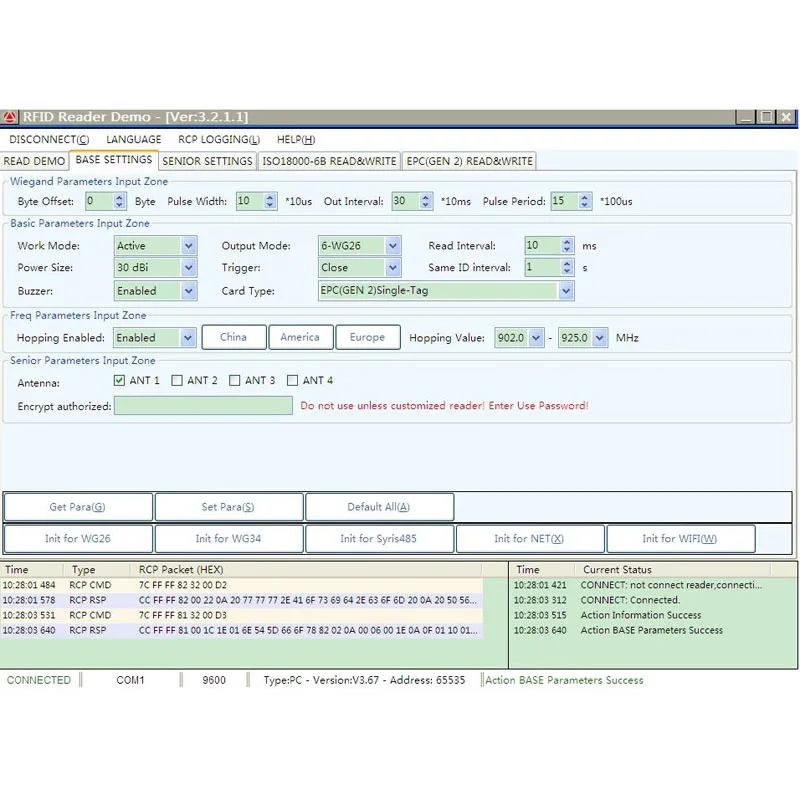The height and width of the screenshot is (800, 800).
Task: Decrease the Pulse Width spinner value
Action: click(270, 206)
